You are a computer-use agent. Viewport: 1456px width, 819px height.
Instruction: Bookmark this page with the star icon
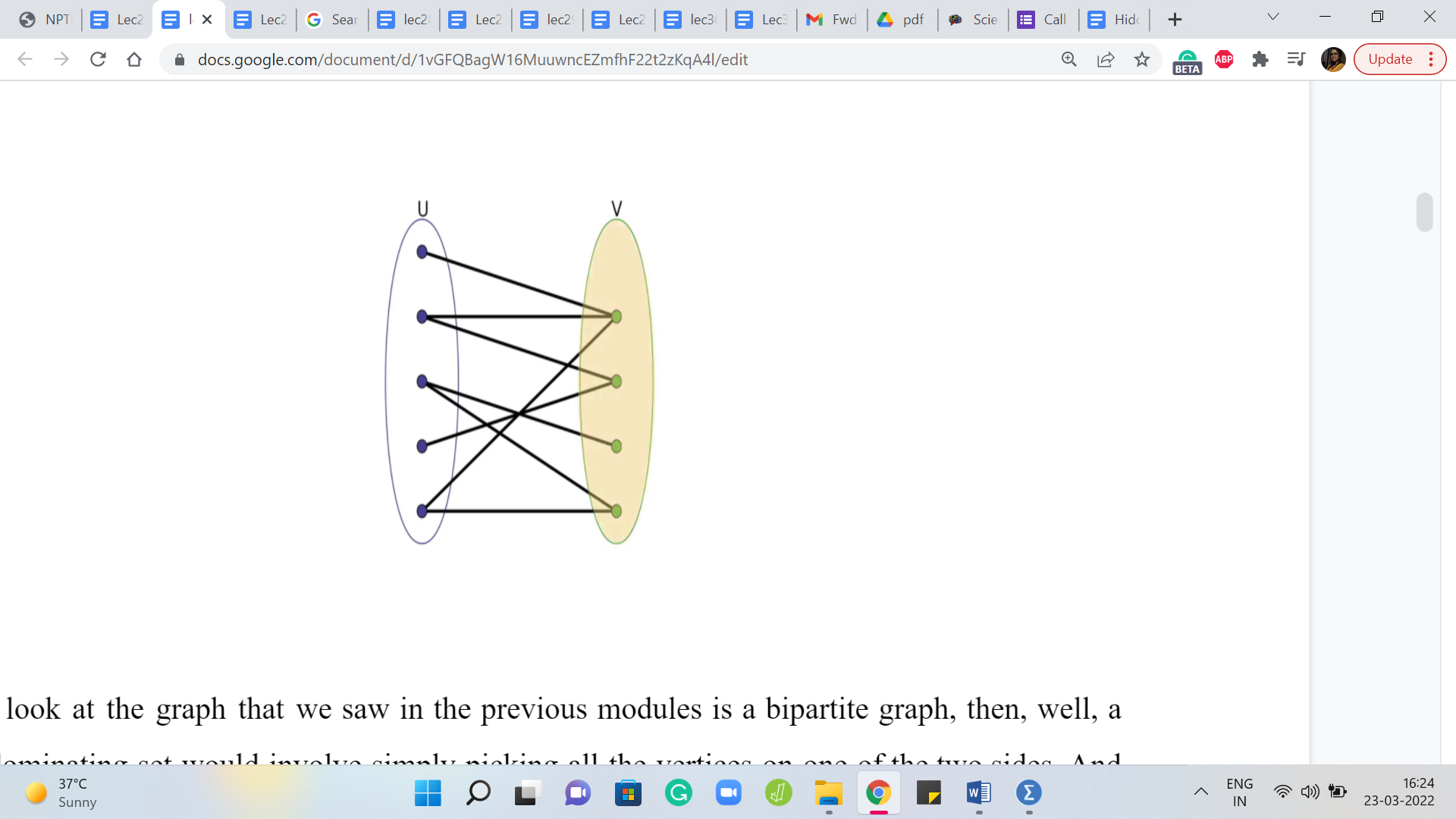[x=1142, y=59]
